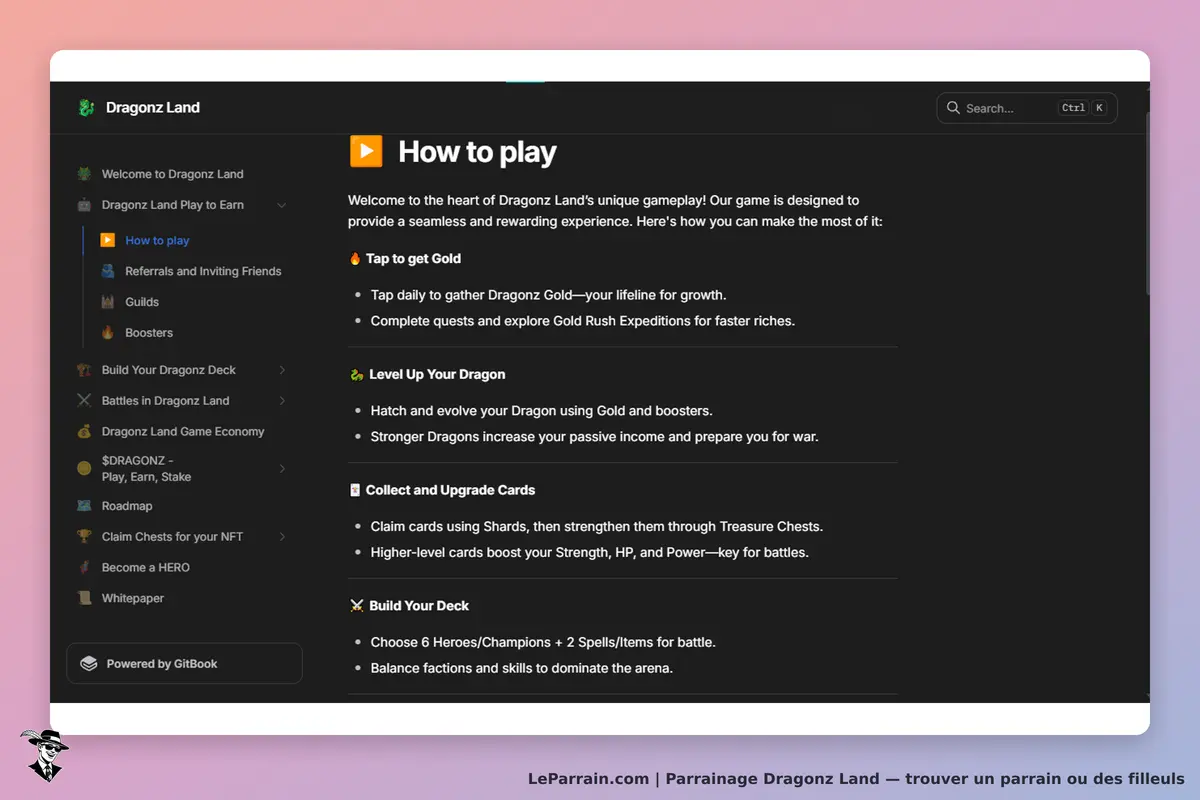Collapse the Dragonz Land Play to Earn chevron
Viewport: 1200px width, 800px height.
click(x=282, y=205)
